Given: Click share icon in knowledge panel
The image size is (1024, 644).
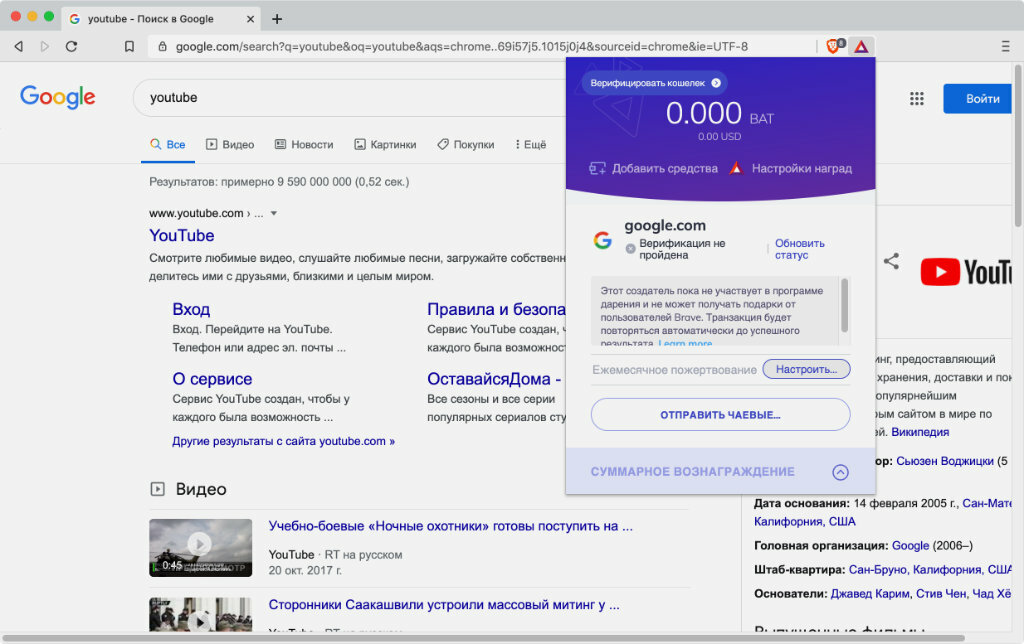Looking at the screenshot, I should click(x=891, y=261).
